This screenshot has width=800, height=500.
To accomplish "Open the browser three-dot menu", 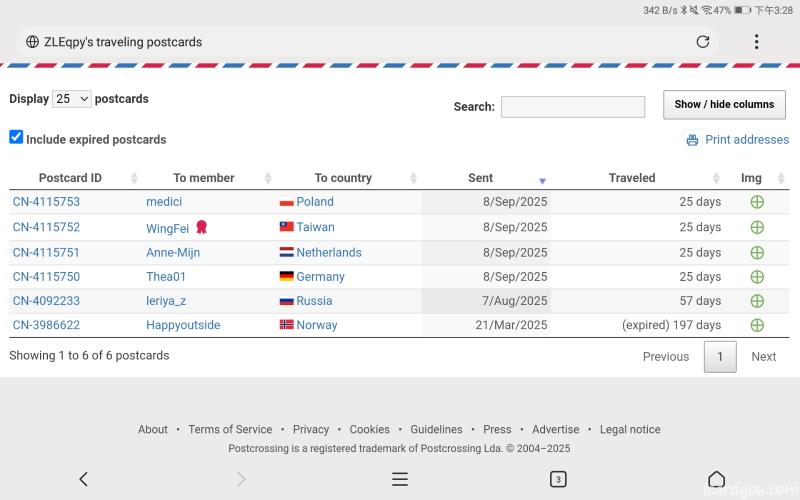I will click(x=756, y=42).
